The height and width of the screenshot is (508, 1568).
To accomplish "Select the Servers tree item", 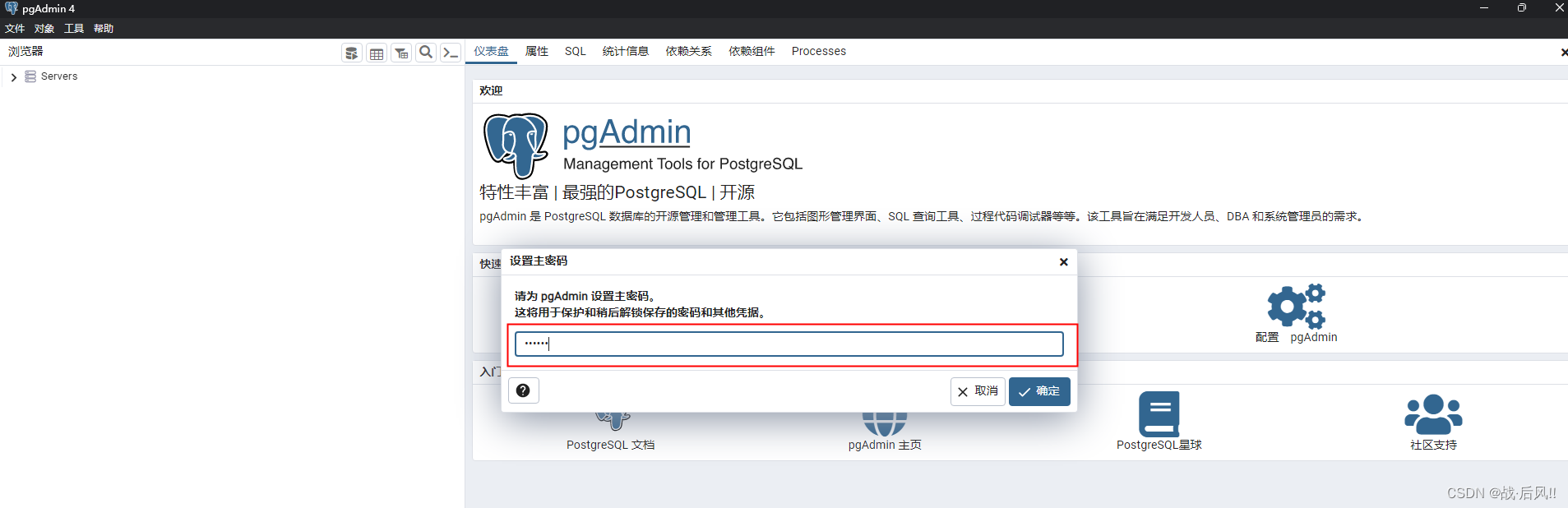I will 59,76.
